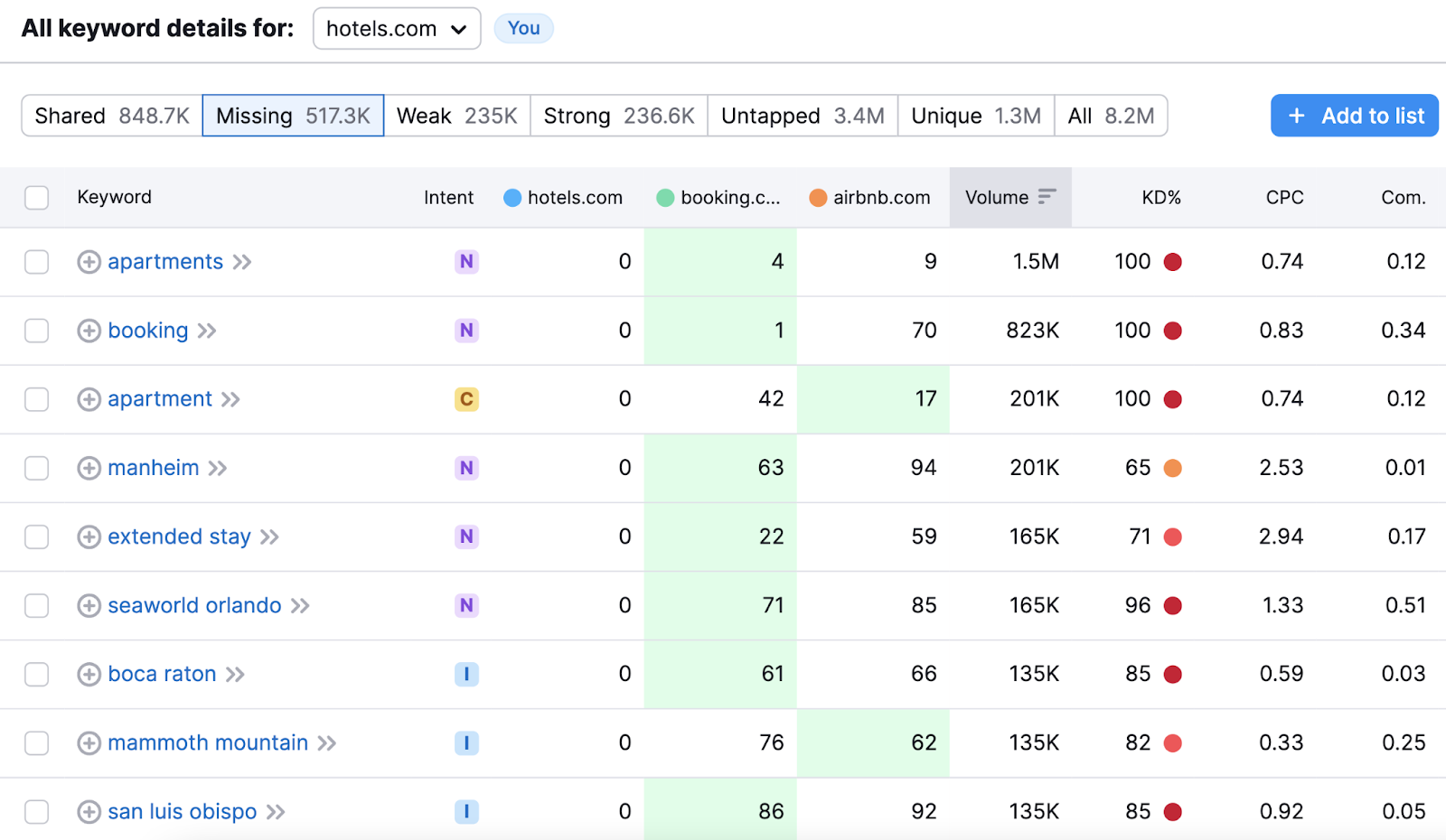Check the manheim row checkbox
The height and width of the screenshot is (840, 1446).
(36, 468)
